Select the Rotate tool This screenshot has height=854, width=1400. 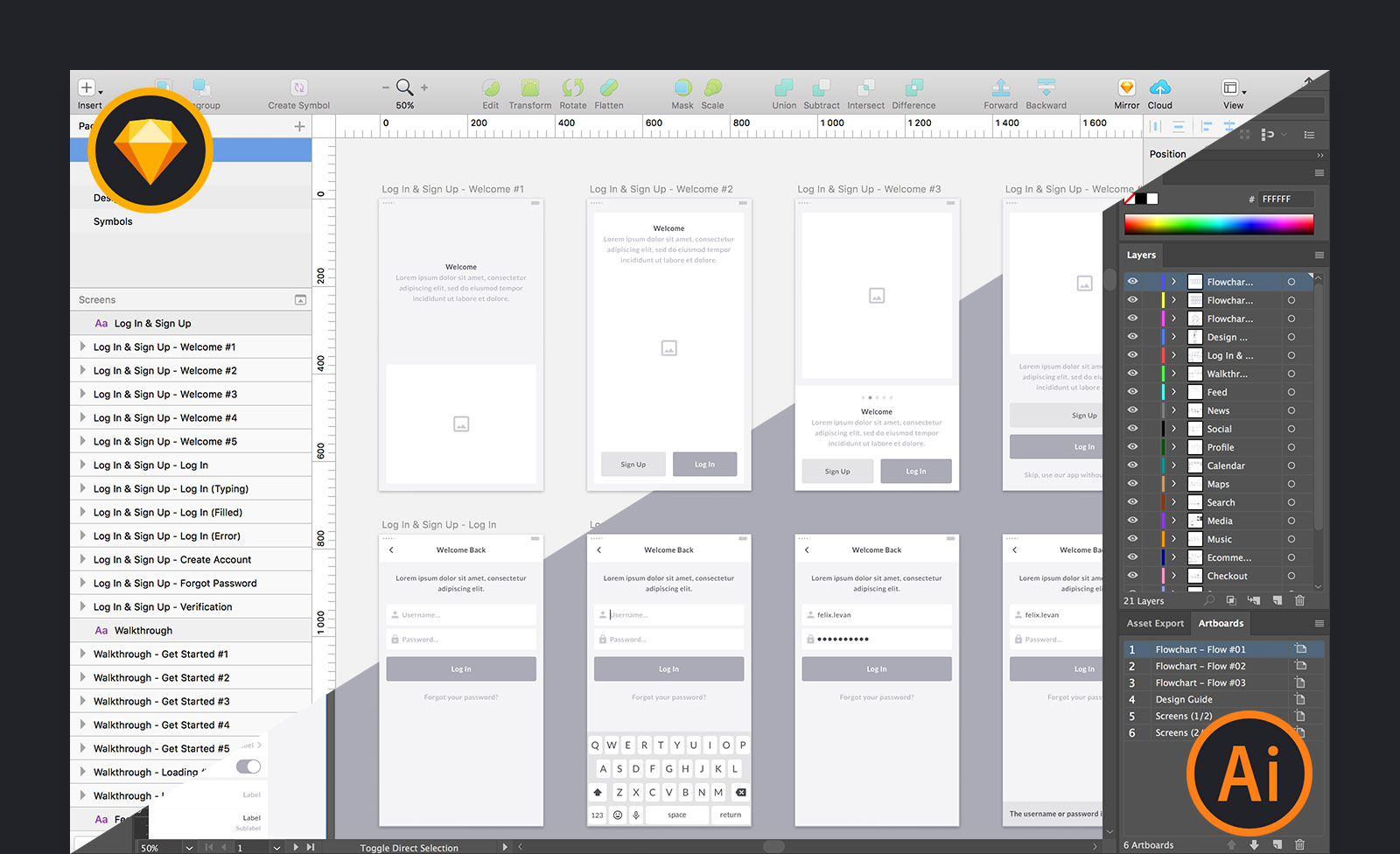[573, 92]
